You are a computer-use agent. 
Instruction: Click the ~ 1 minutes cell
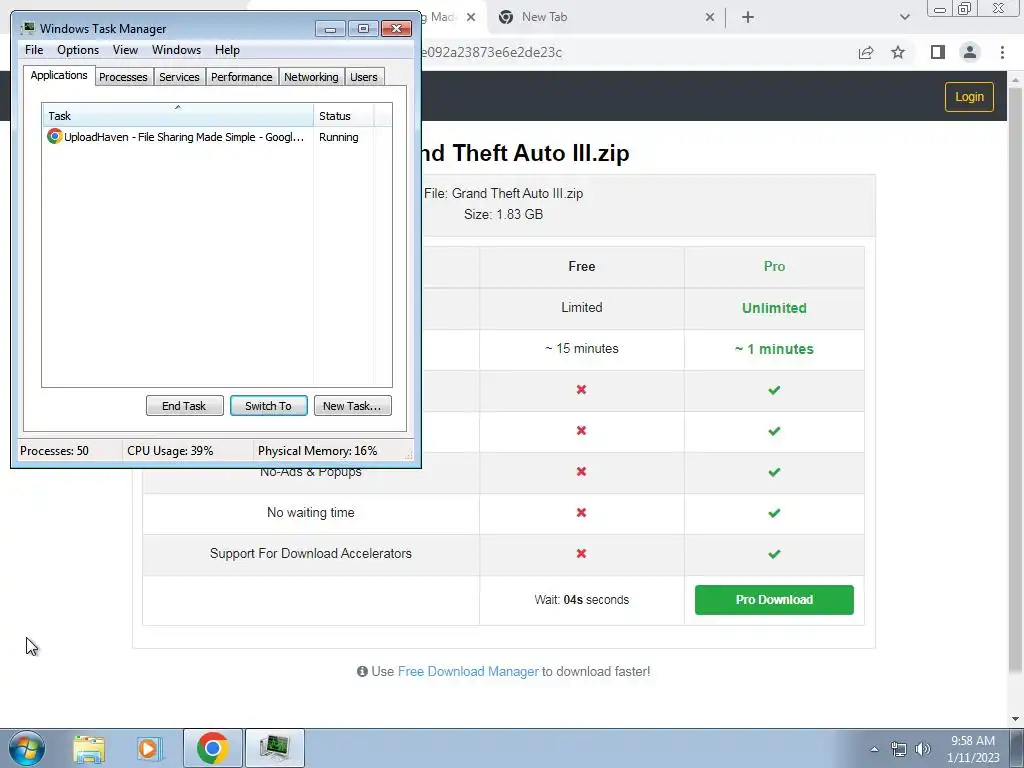(x=774, y=349)
